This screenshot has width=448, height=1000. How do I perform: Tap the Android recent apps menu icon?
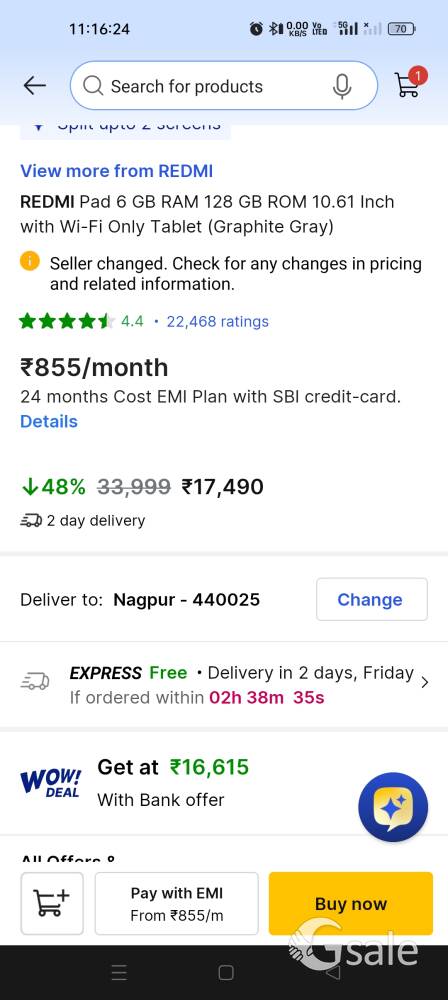pos(119,973)
